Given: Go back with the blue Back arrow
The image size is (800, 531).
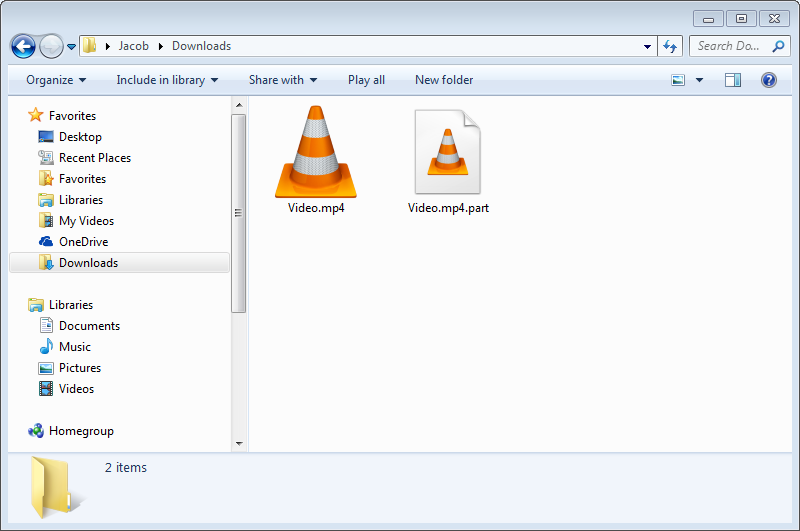Looking at the screenshot, I should click(x=23, y=47).
